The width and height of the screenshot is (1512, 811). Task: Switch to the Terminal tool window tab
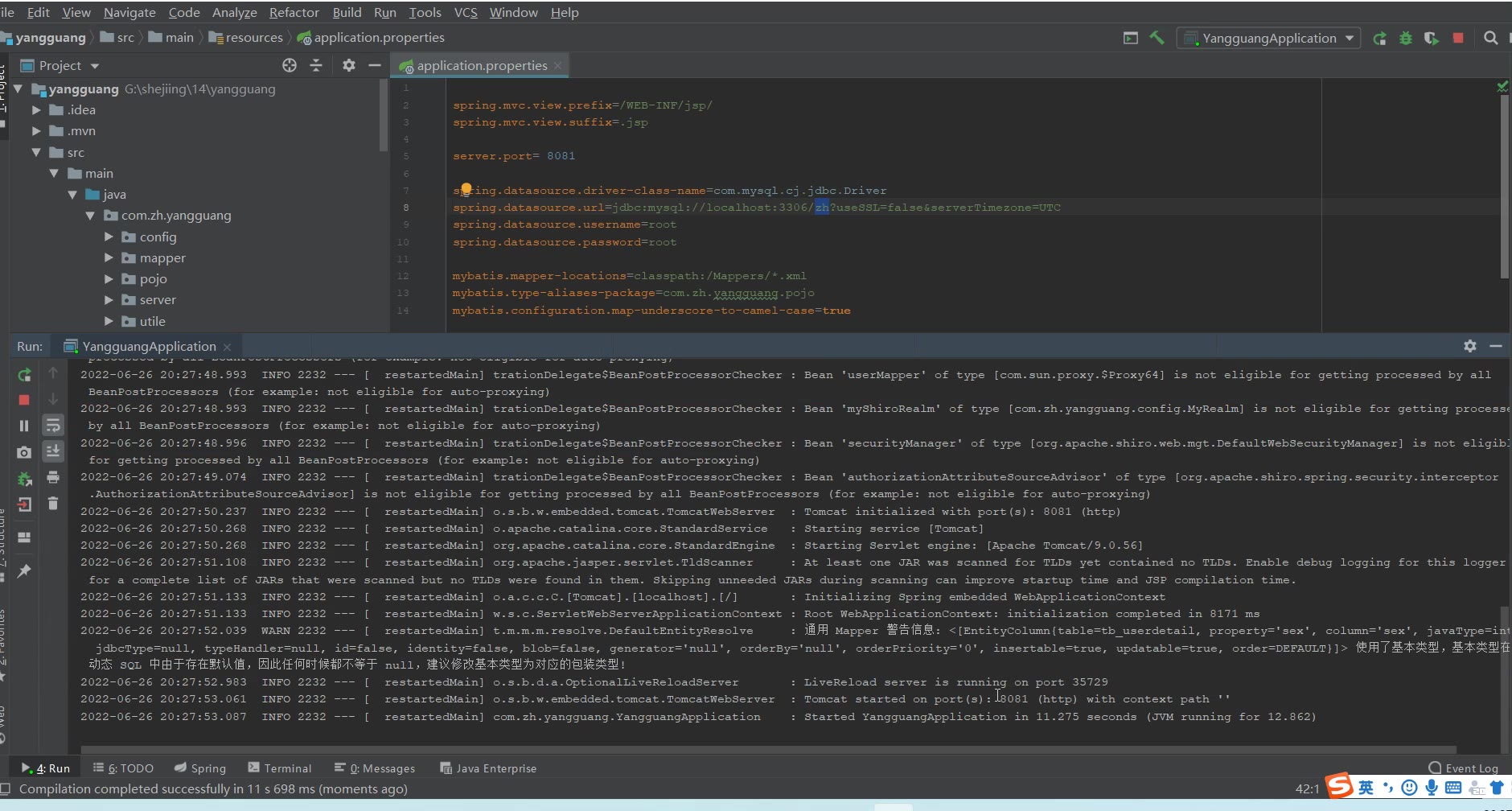280,768
